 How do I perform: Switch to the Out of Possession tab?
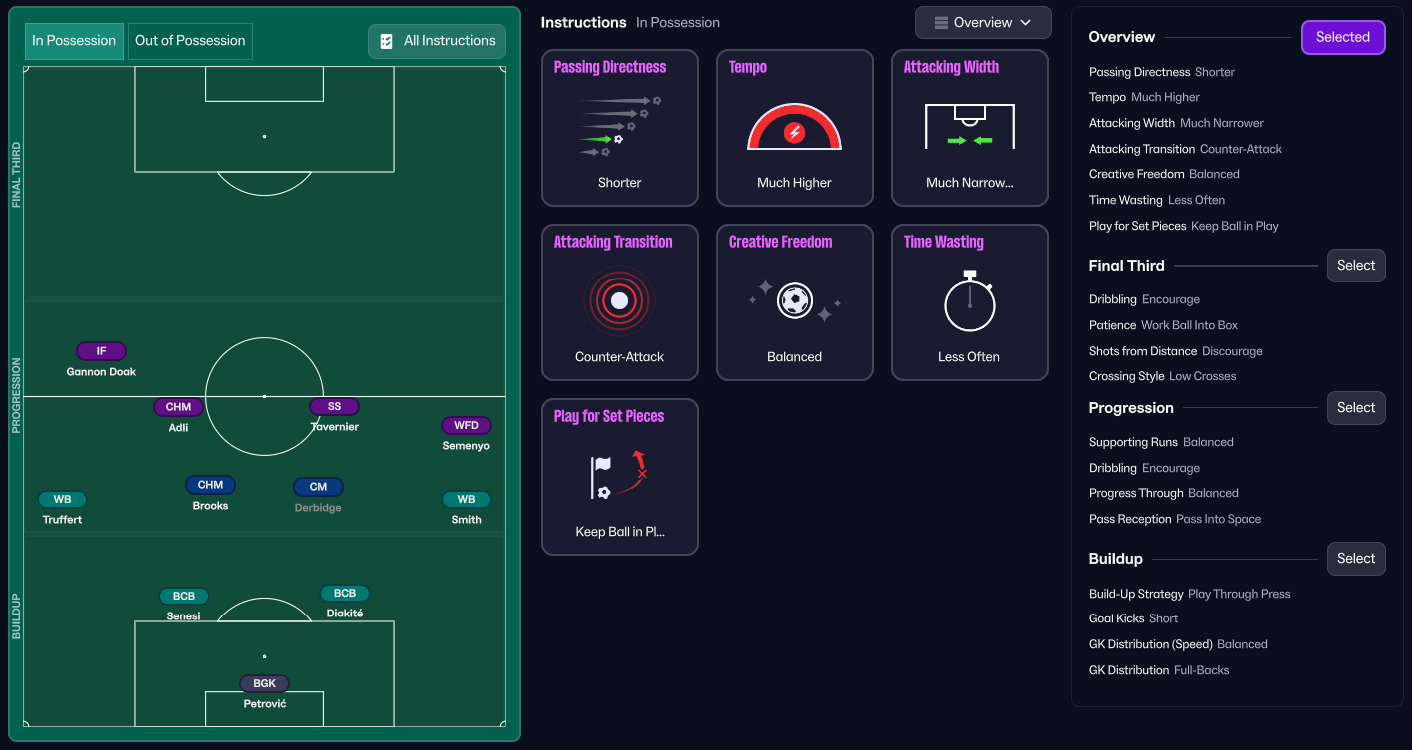coord(190,41)
